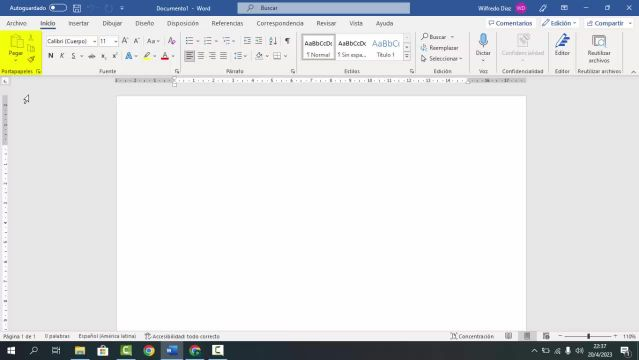Viewport: 639px width, 360px height.
Task: Click the Cortar scissors icon
Action: (31, 38)
